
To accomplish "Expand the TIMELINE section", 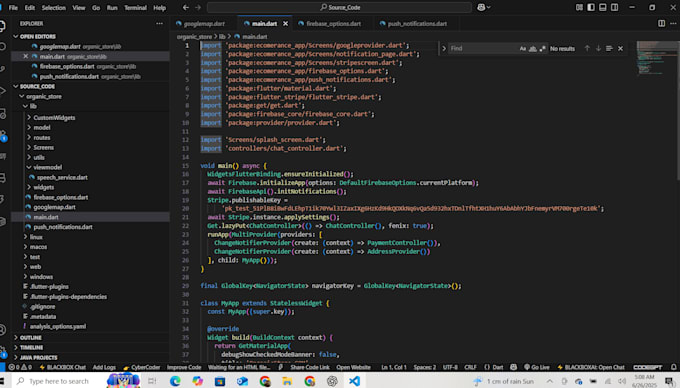I will click(x=31, y=347).
